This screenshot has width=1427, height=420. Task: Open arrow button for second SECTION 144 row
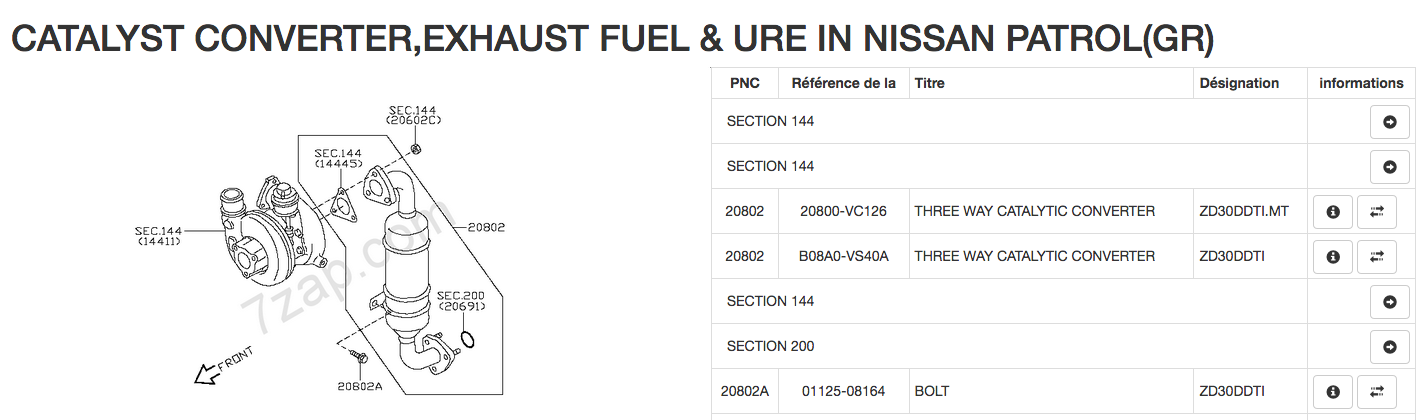pos(1389,167)
